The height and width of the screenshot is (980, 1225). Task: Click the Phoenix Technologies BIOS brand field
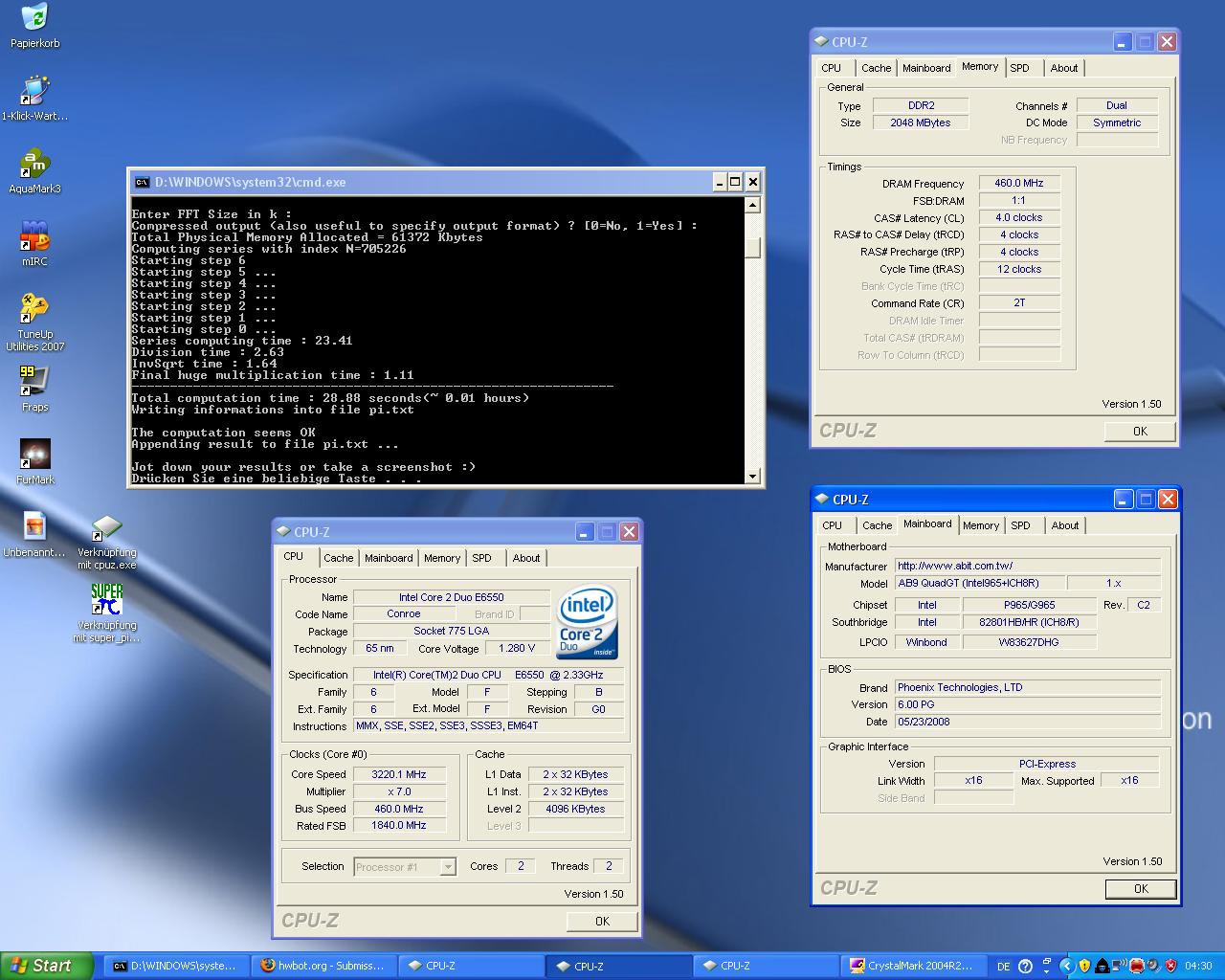[1028, 687]
